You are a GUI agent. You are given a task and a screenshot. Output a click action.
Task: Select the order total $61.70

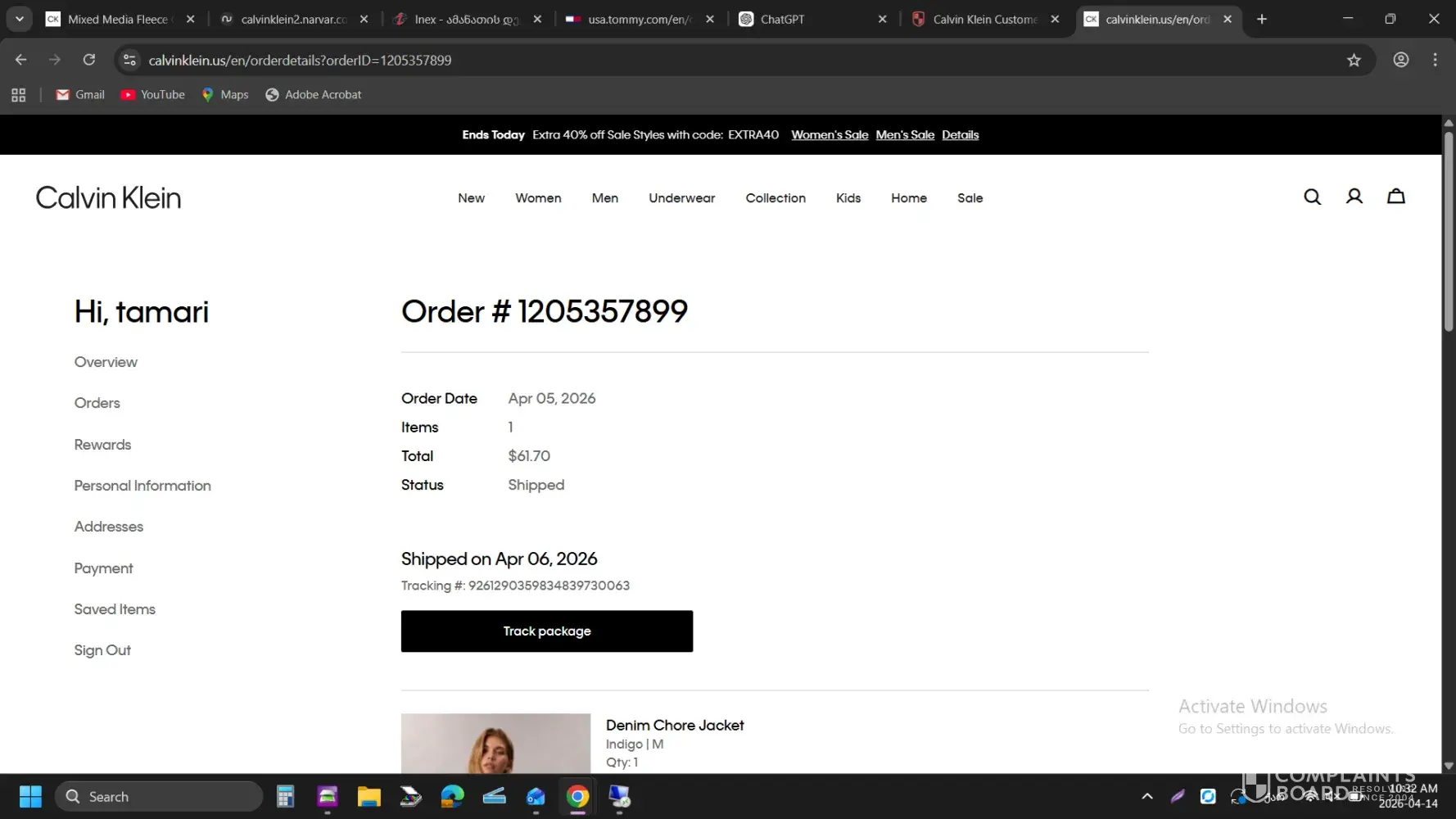pos(529,456)
